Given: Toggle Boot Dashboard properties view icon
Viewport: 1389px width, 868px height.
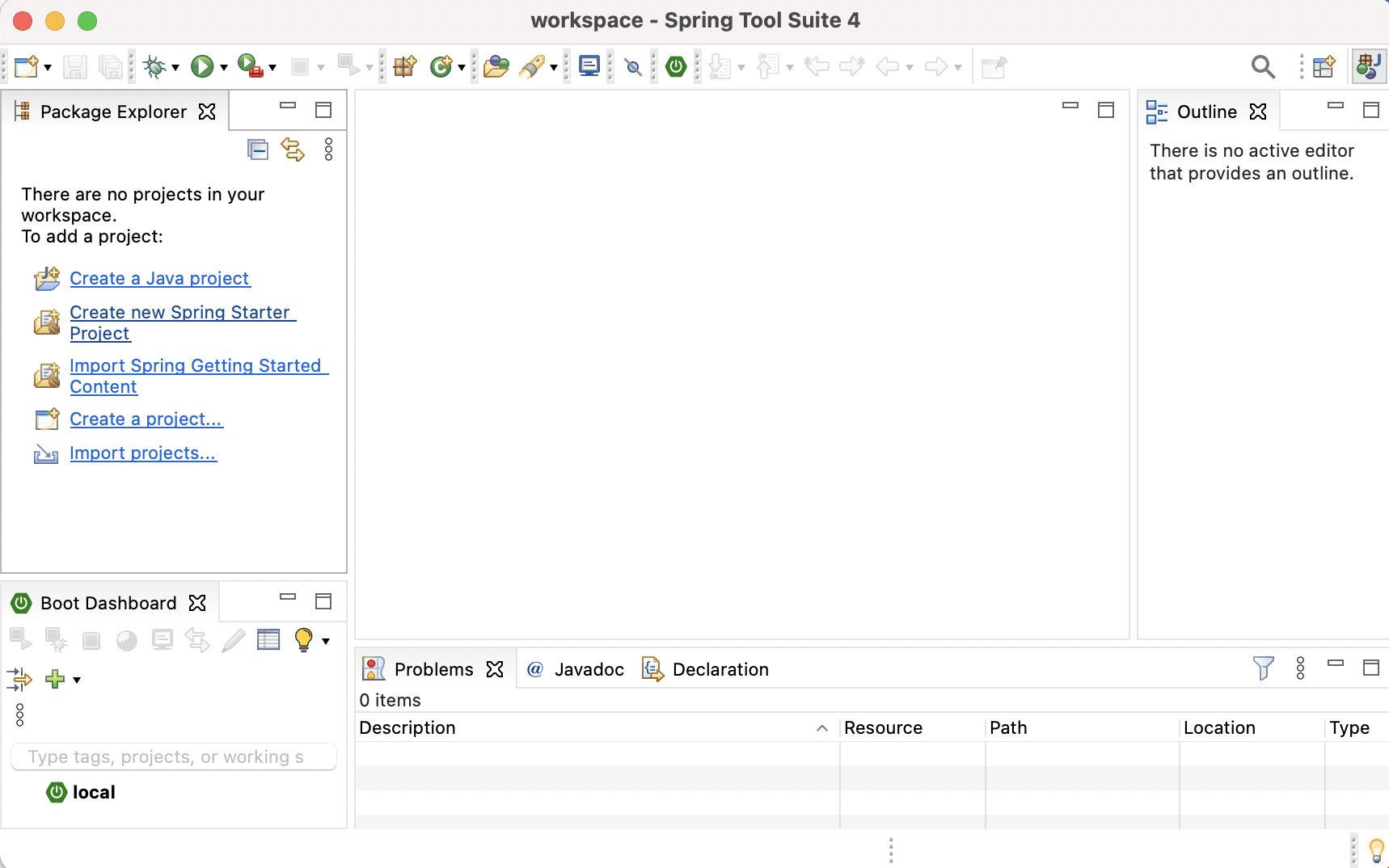Looking at the screenshot, I should (268, 640).
